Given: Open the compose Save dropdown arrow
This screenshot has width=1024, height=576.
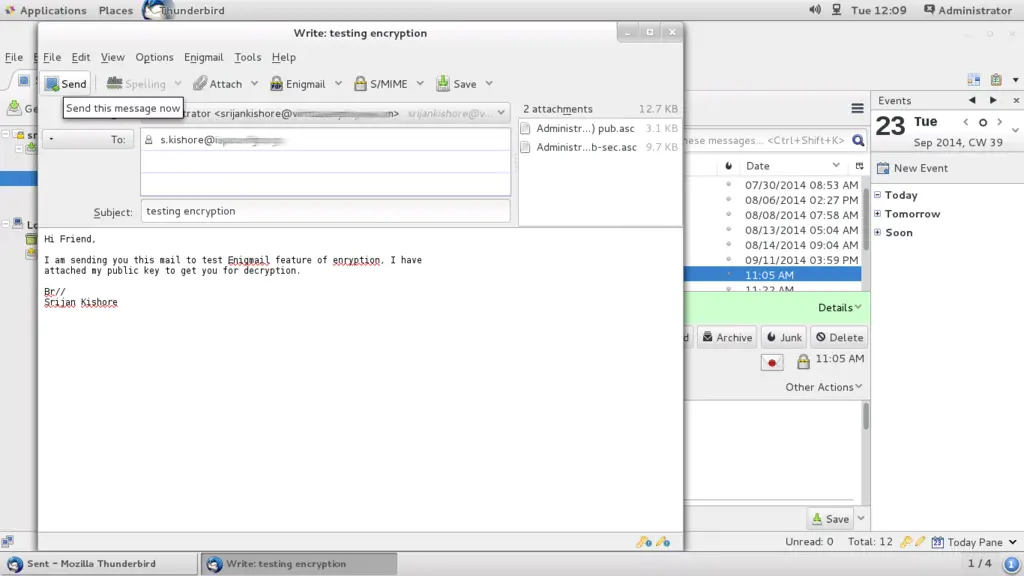Looking at the screenshot, I should click(x=488, y=84).
